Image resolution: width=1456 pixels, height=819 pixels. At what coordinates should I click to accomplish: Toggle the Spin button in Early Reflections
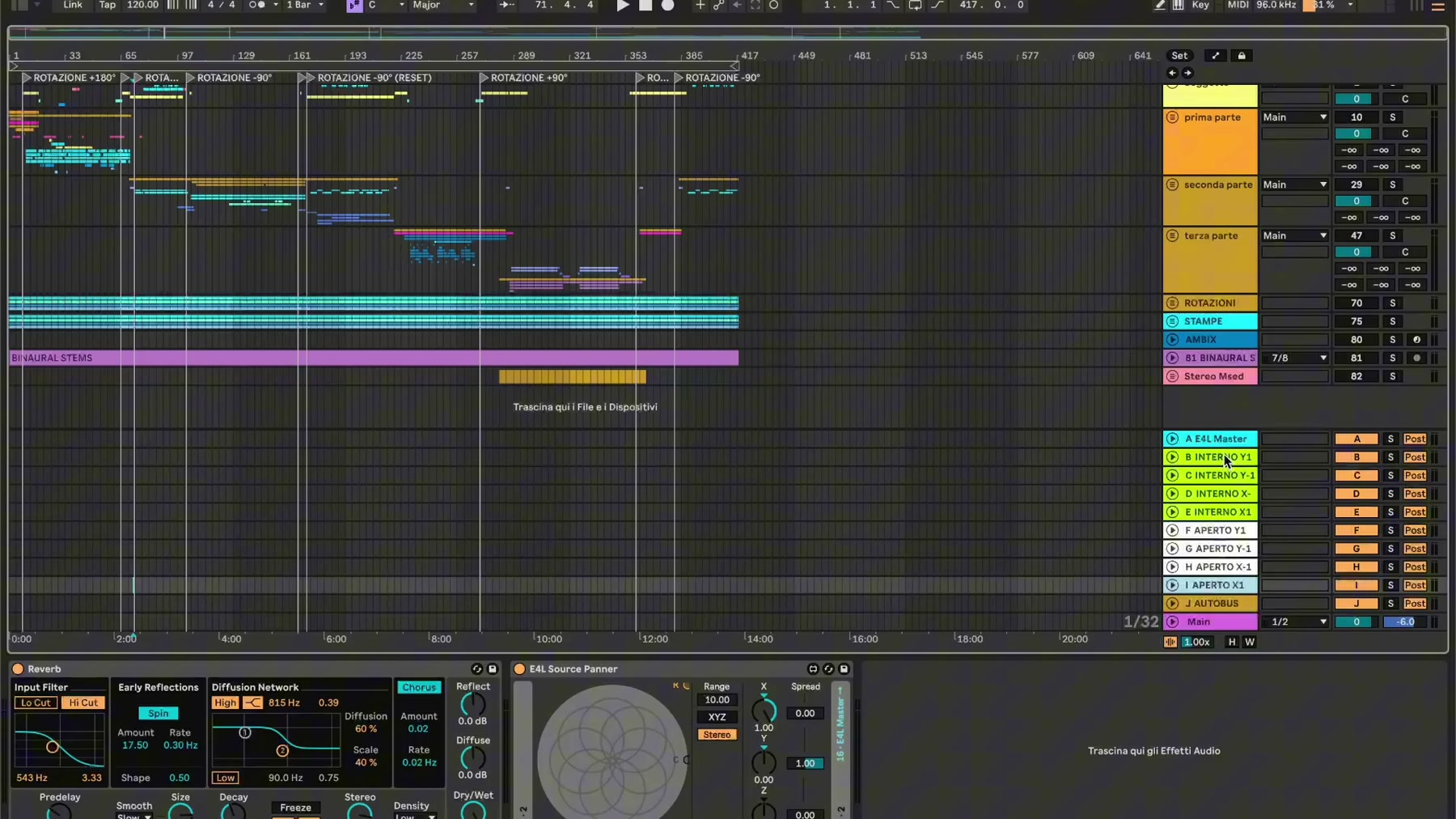158,714
